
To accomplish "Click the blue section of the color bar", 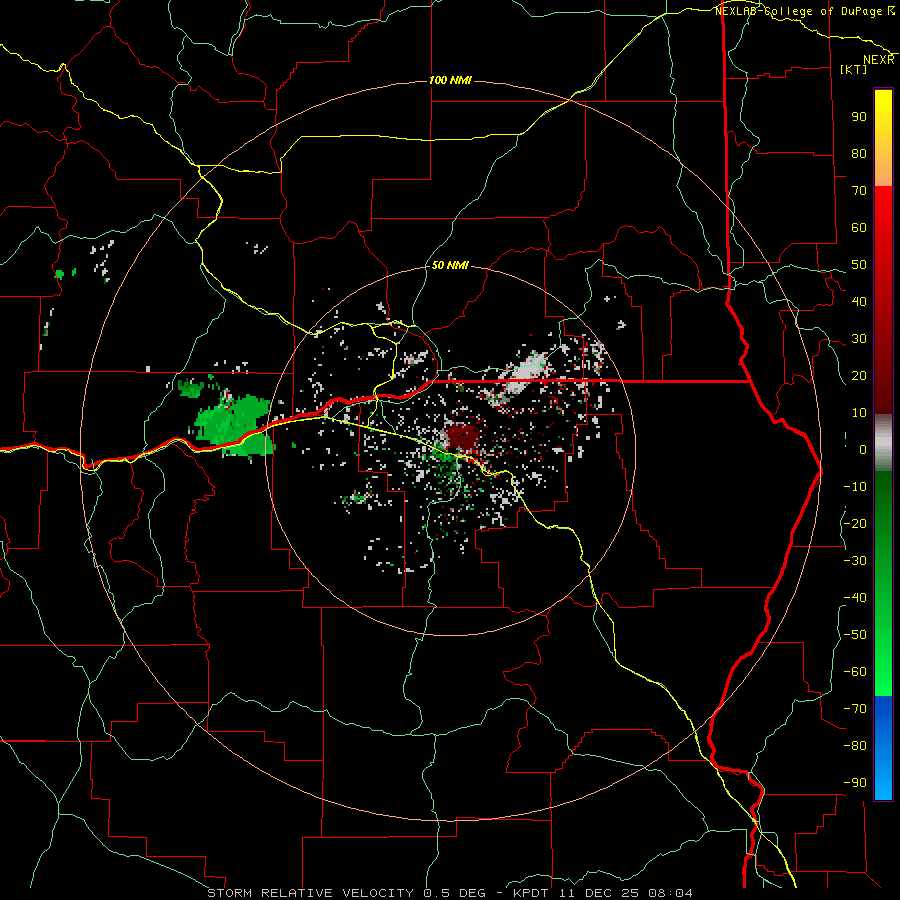I will tap(883, 748).
